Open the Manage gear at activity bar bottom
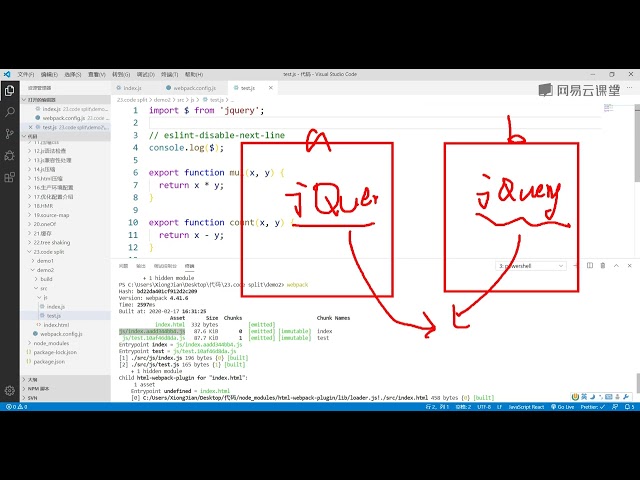 coord(9,391)
